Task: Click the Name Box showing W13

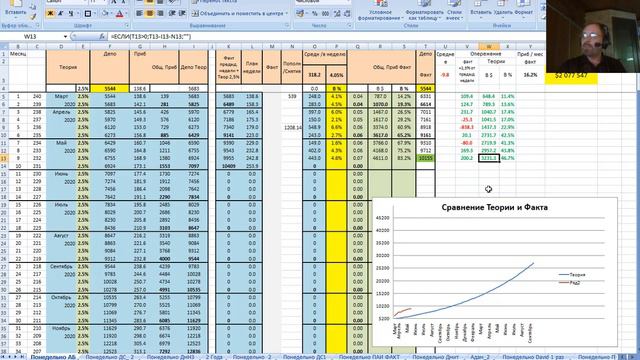Action: pyautogui.click(x=31, y=37)
